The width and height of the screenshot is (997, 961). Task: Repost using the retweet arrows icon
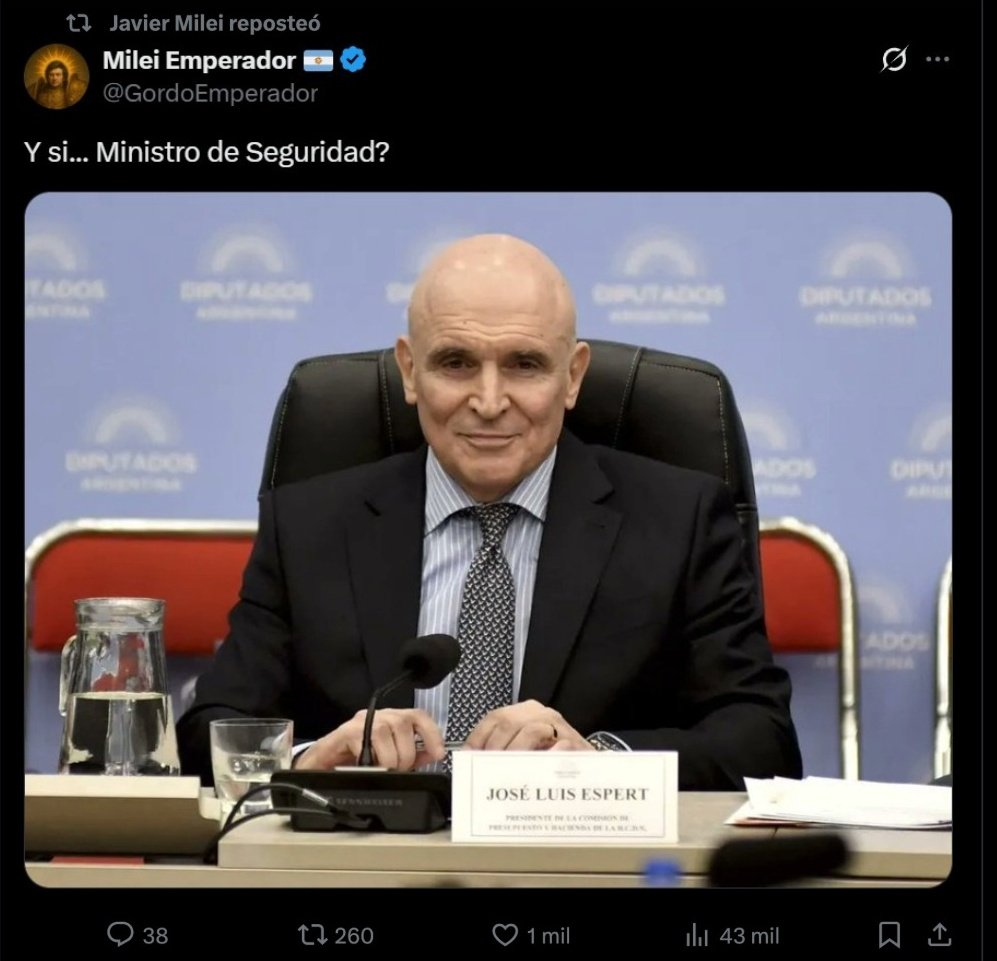tap(312, 934)
